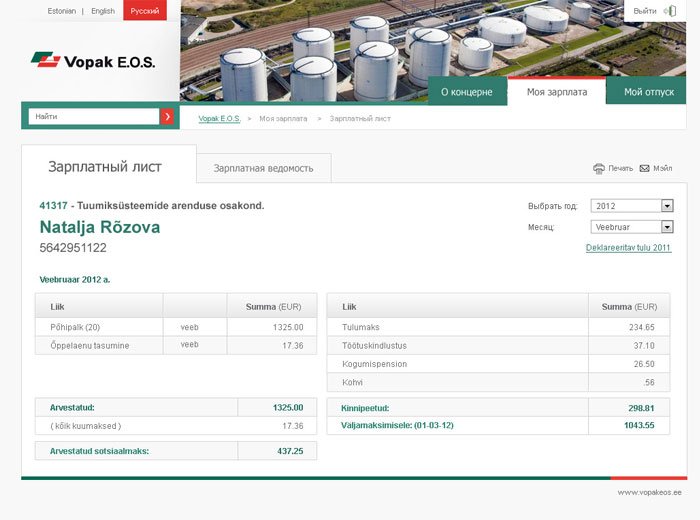Open the year 2012 dropdown
Viewport: 700px width, 520px height.
(x=667, y=206)
